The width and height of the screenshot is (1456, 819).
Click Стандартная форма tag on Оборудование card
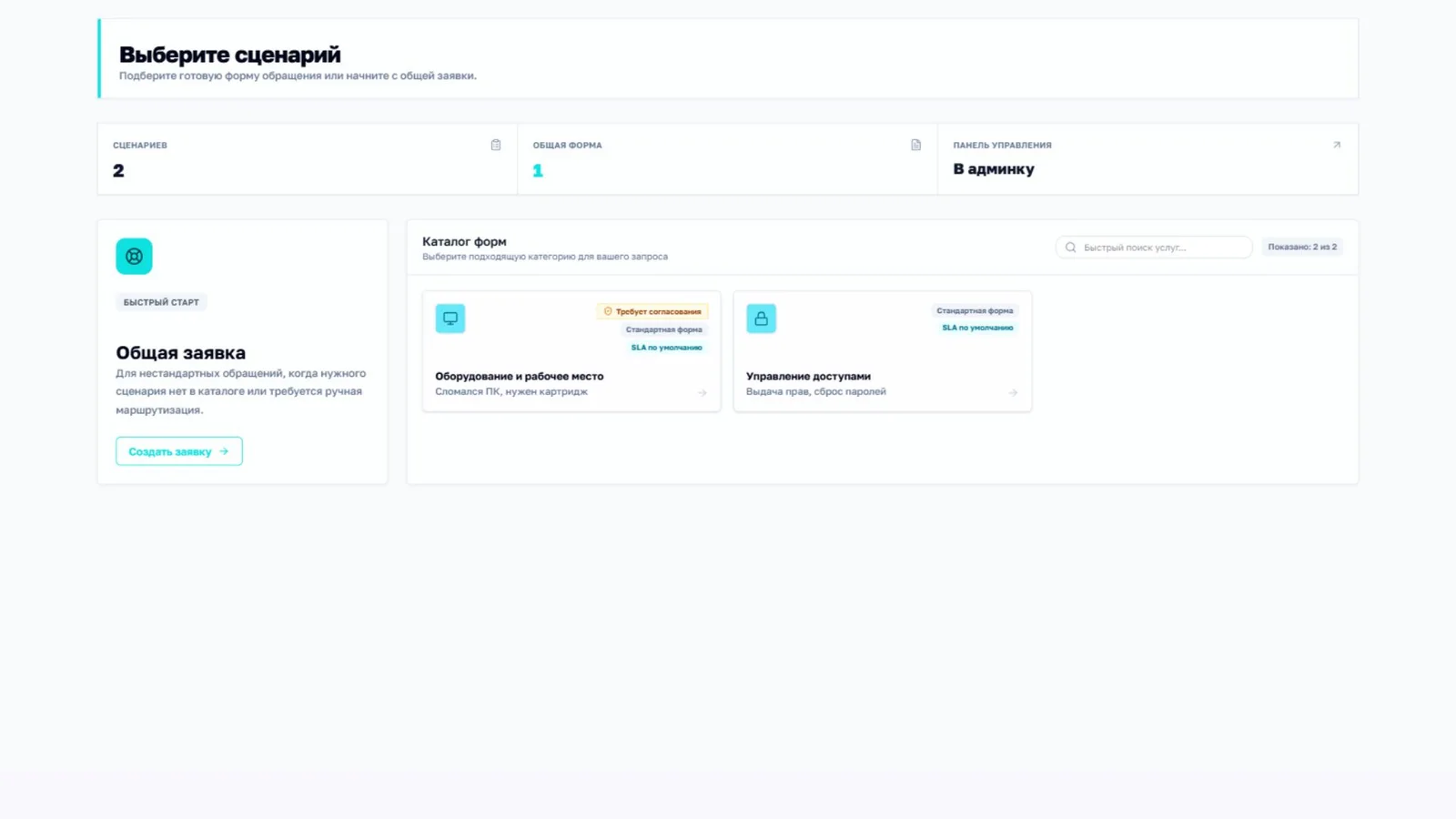664,329
